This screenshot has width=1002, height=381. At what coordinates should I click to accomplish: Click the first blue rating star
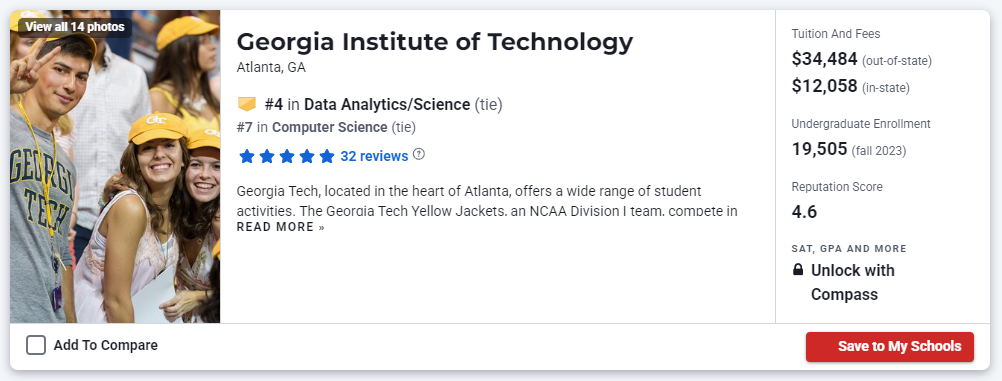(x=247, y=157)
